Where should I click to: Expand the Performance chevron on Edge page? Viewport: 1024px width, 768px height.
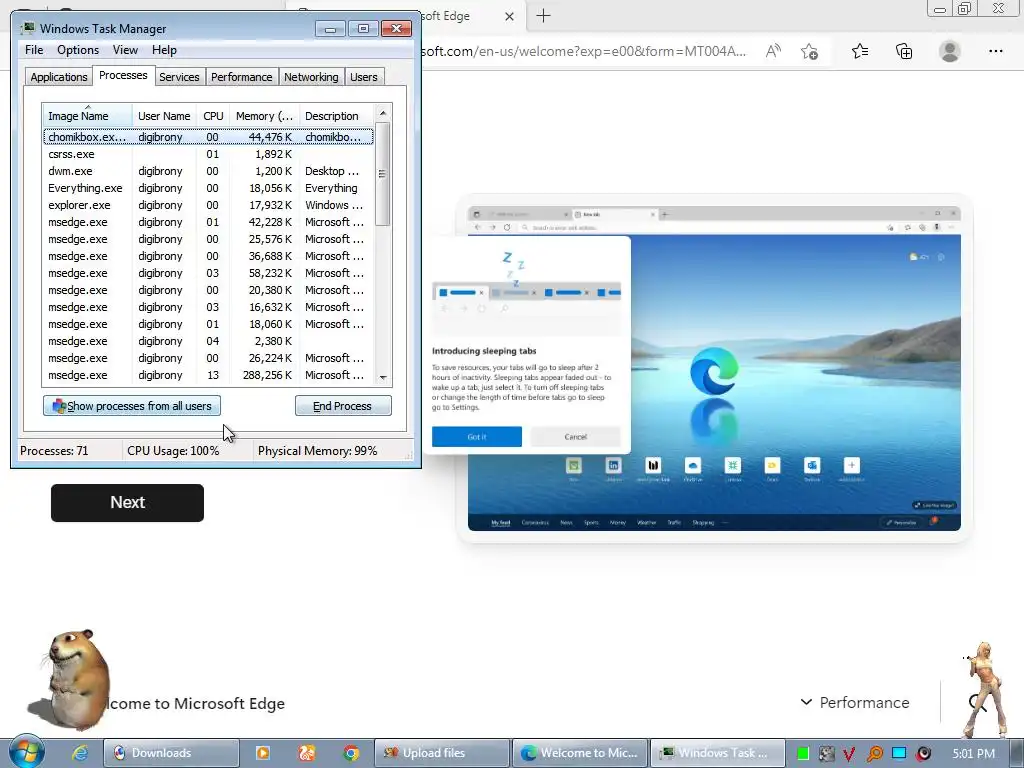coord(807,702)
